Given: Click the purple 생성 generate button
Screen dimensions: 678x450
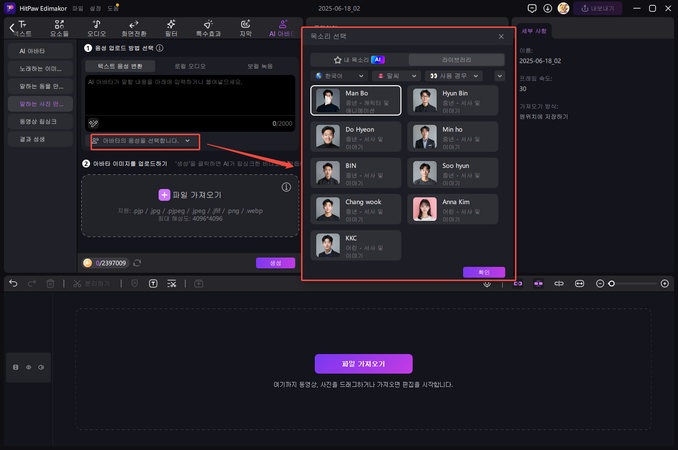Looking at the screenshot, I should click(x=275, y=263).
